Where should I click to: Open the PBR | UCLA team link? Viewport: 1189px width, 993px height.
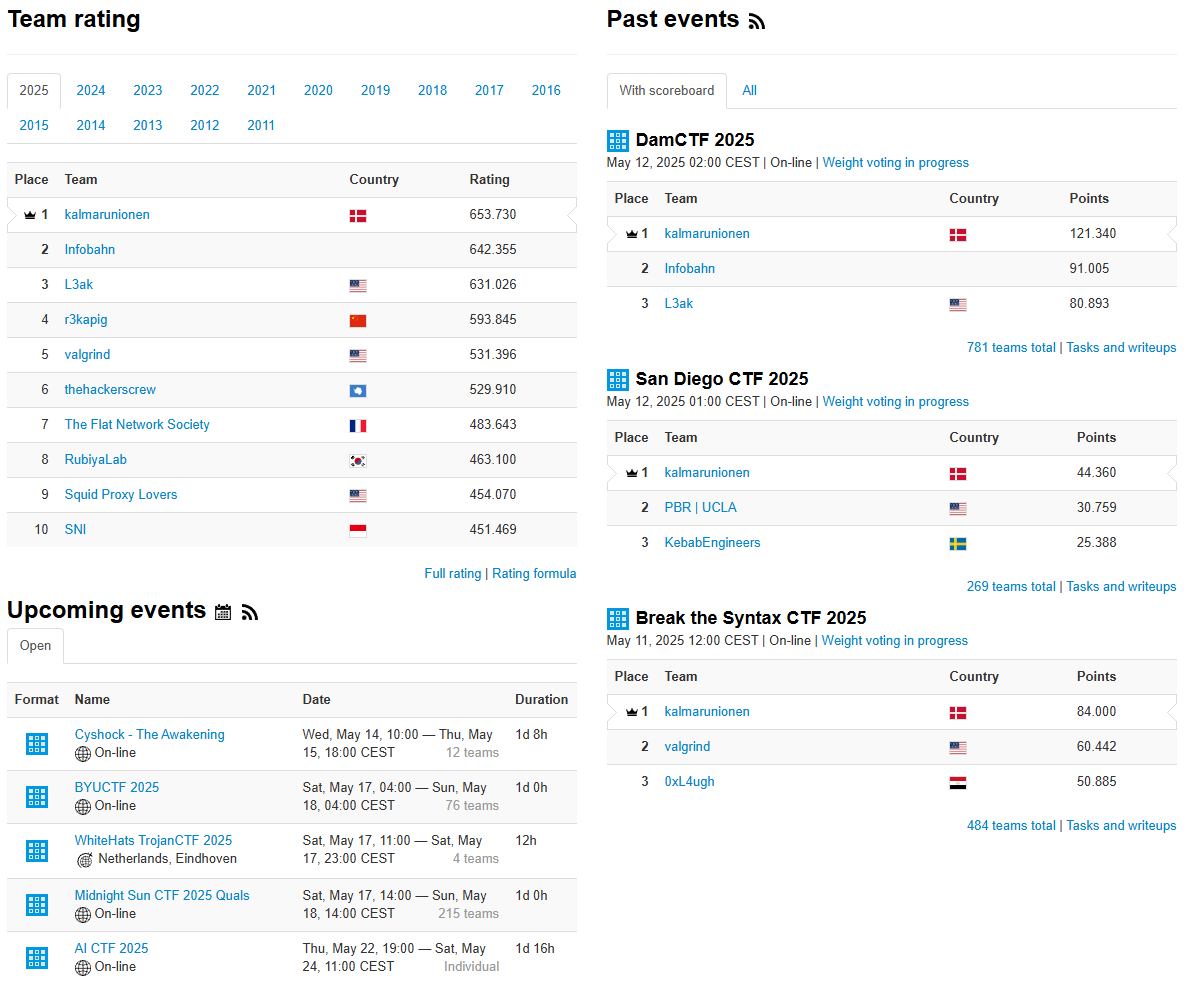(x=701, y=507)
